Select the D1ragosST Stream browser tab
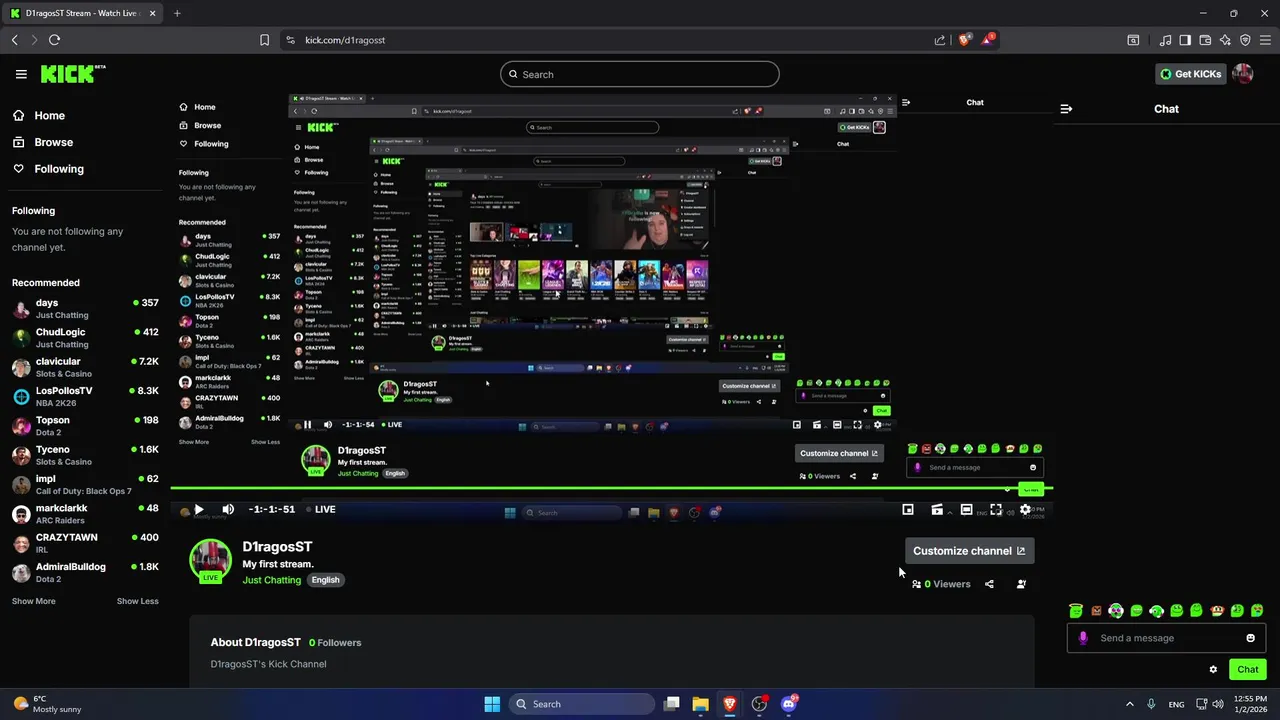This screenshot has height=720, width=1280. click(x=83, y=13)
